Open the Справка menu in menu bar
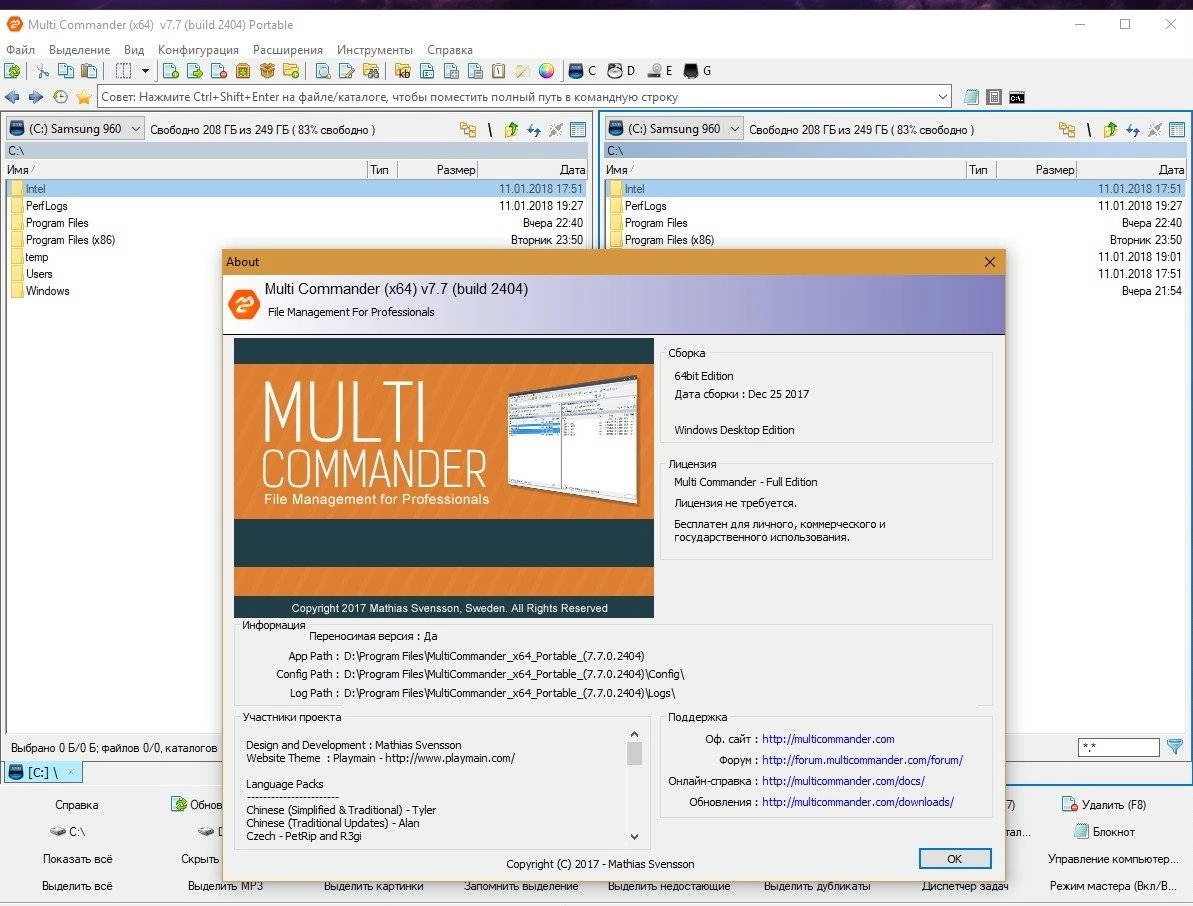Viewport: 1193px width, 906px height. (450, 49)
